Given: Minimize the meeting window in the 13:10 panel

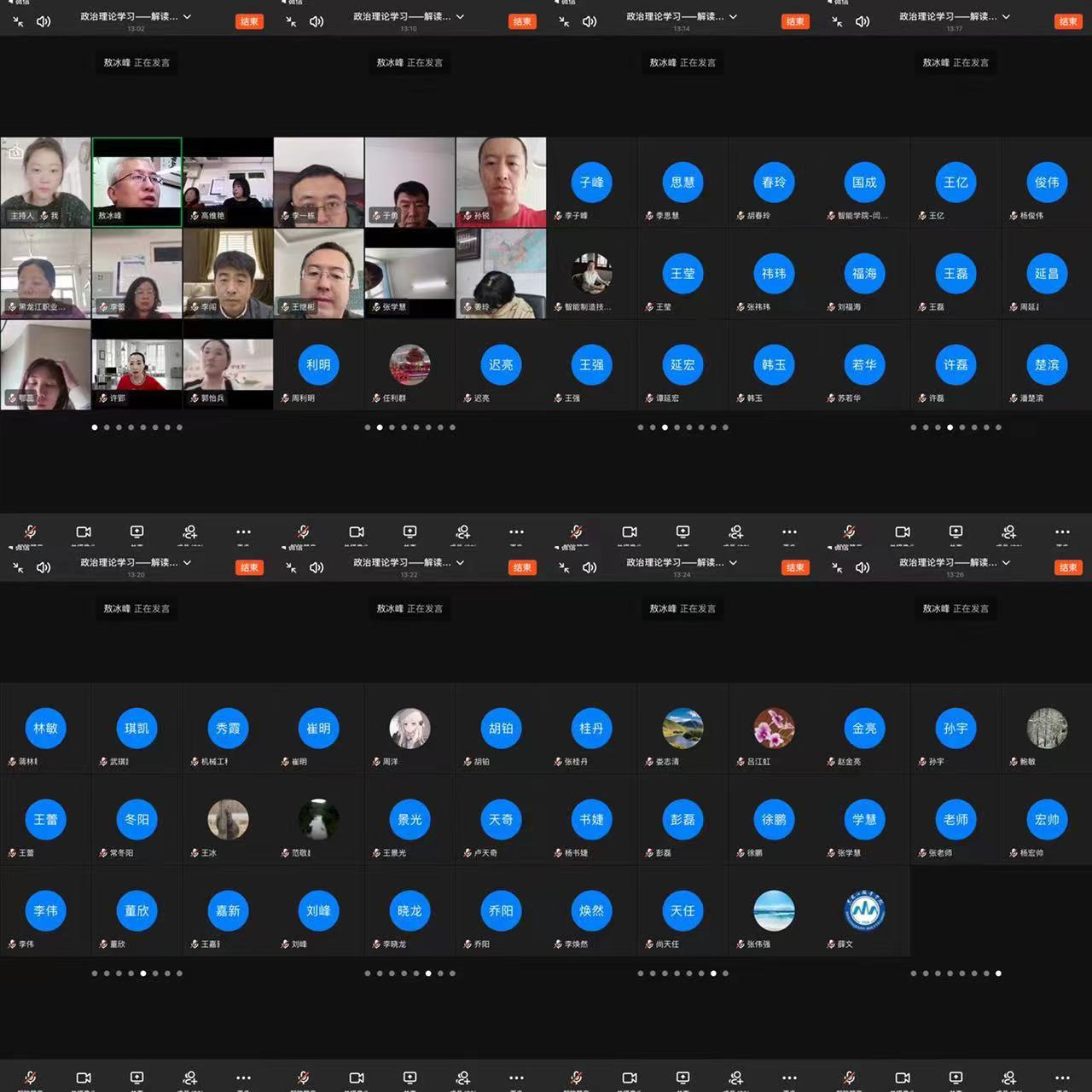Looking at the screenshot, I should point(291,21).
